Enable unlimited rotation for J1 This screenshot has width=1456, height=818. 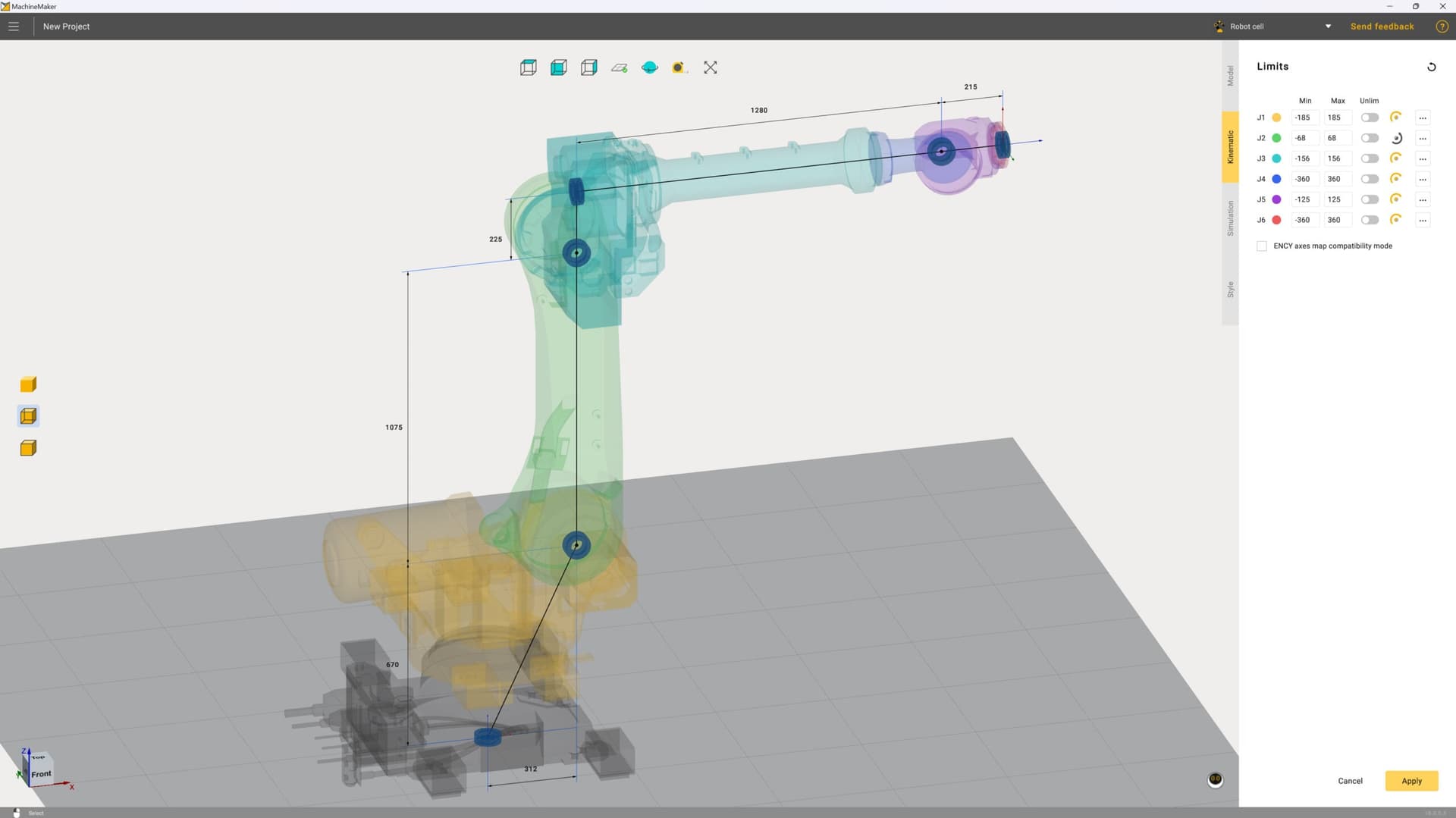tap(1370, 118)
